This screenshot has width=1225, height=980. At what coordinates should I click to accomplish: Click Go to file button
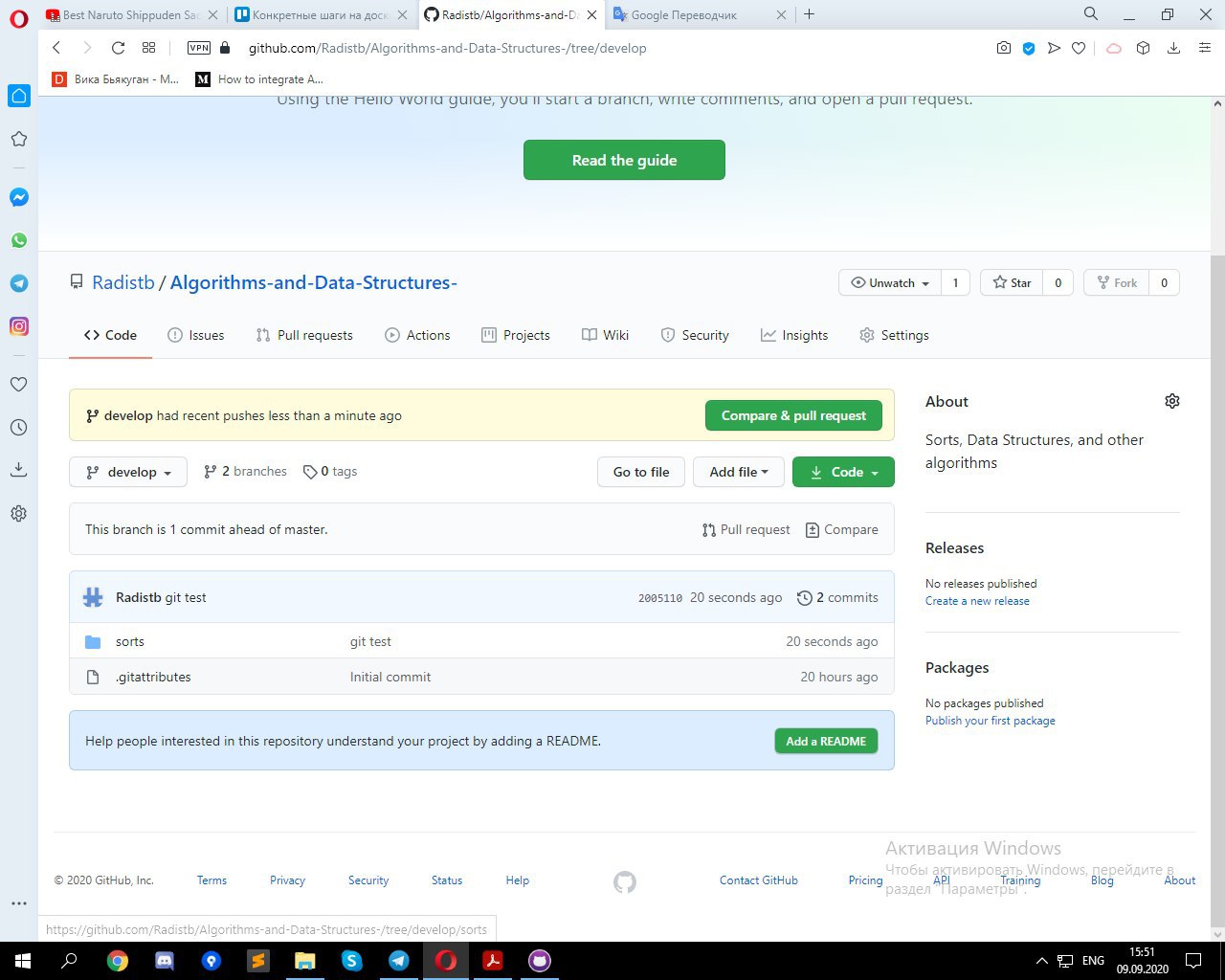[x=641, y=472]
